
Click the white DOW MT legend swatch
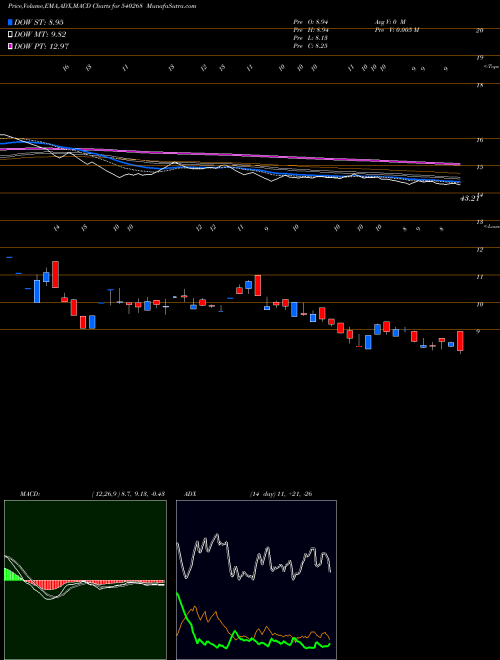[x=11, y=35]
